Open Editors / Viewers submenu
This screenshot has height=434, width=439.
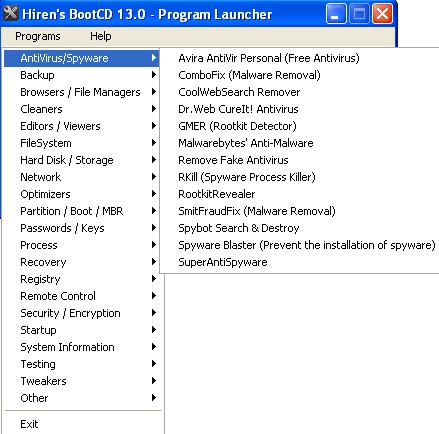81,126
